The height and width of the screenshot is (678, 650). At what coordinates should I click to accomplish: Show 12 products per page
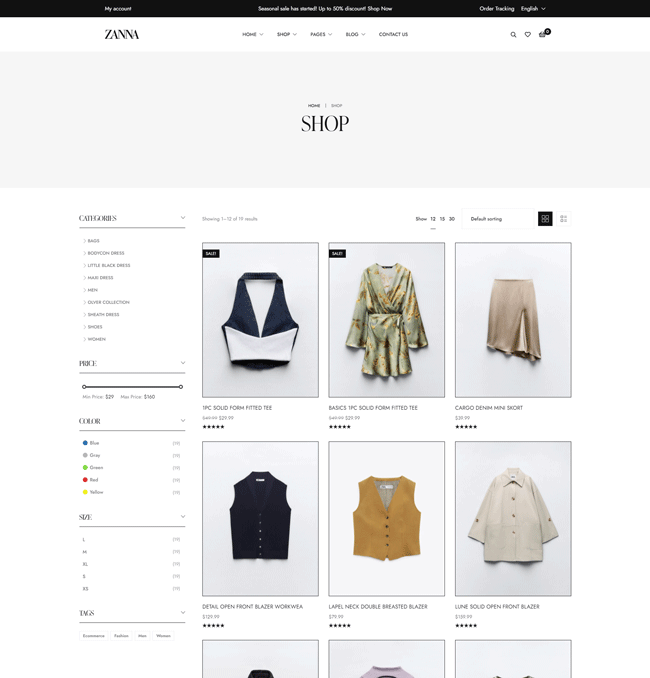tap(433, 219)
